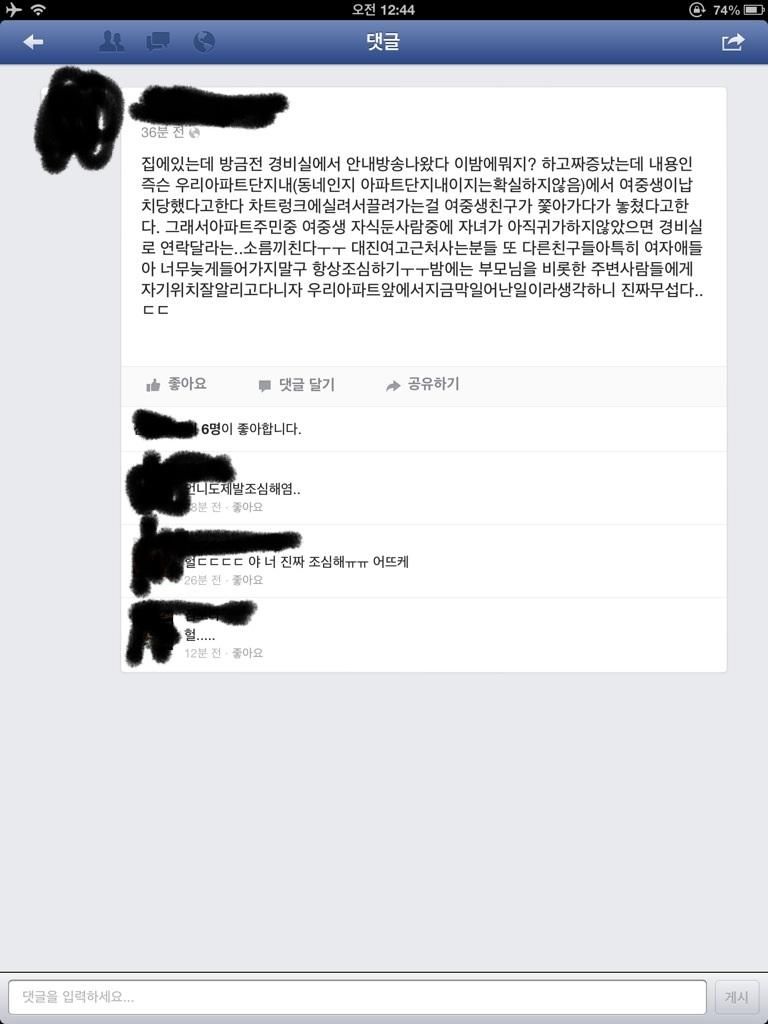This screenshot has height=1024, width=768.
Task: Tap the back arrow in header
Action: point(33,42)
